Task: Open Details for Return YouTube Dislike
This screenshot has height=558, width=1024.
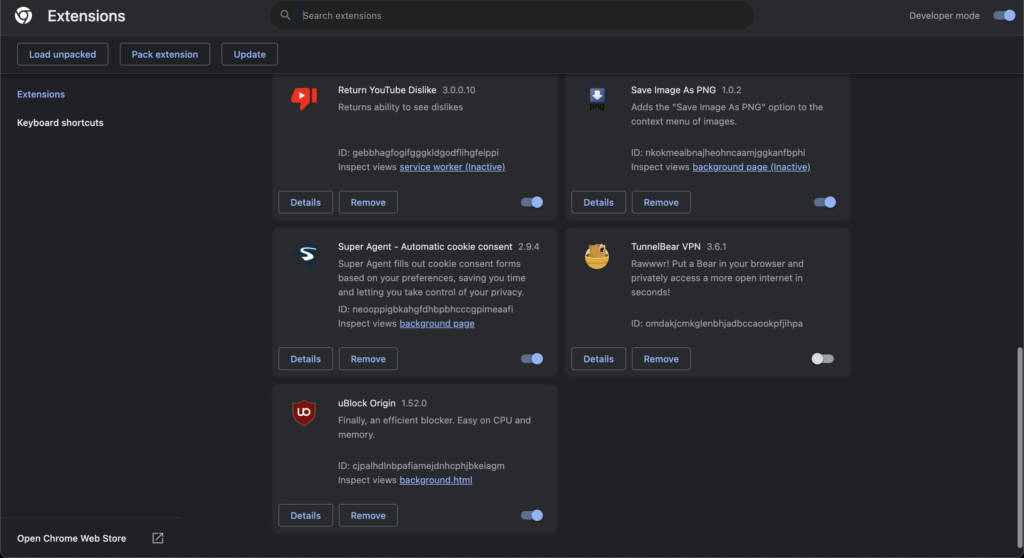Action: point(306,202)
